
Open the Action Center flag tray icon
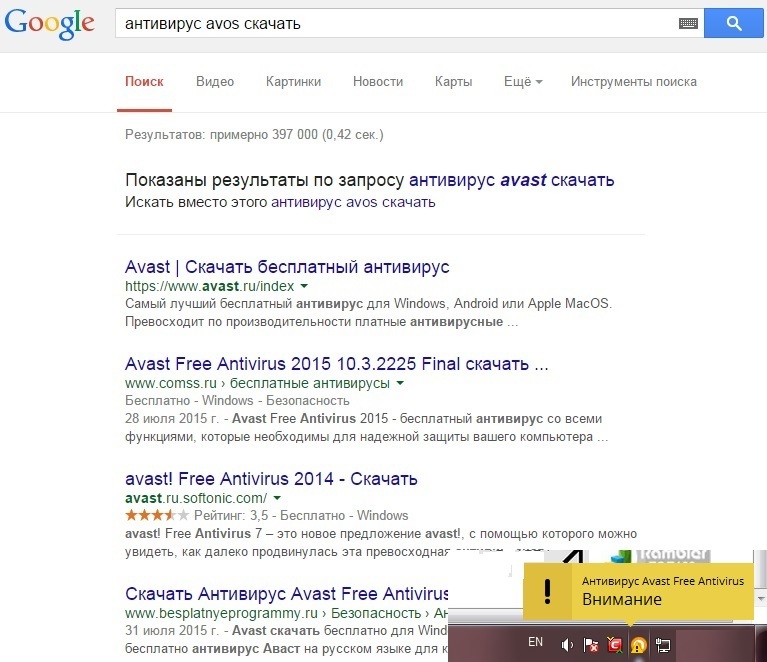[x=591, y=645]
